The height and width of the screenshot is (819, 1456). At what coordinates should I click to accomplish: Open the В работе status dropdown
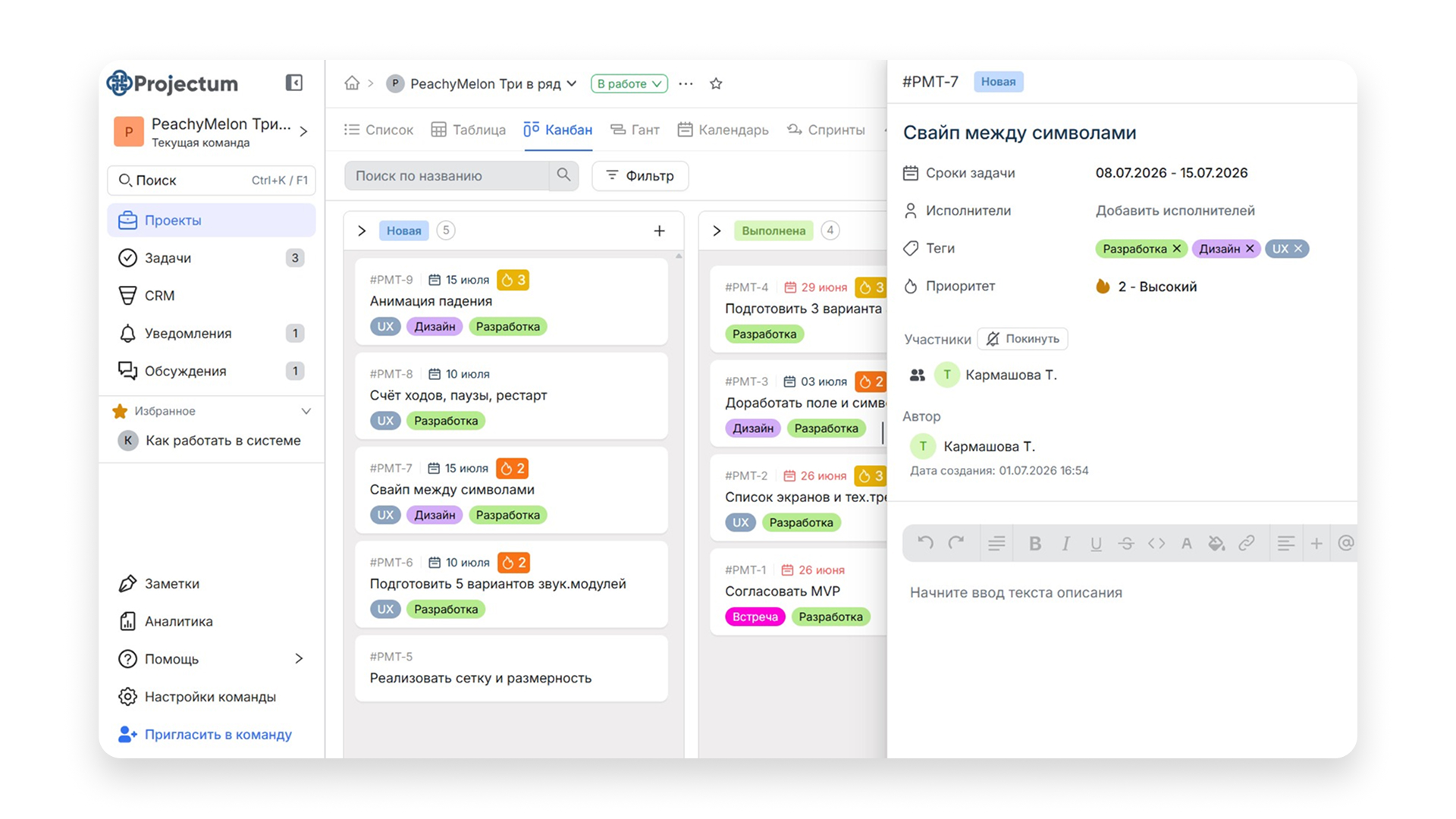(x=629, y=83)
